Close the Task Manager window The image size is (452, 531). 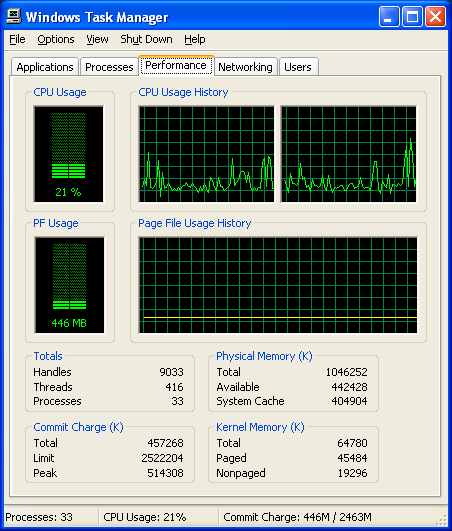point(435,17)
